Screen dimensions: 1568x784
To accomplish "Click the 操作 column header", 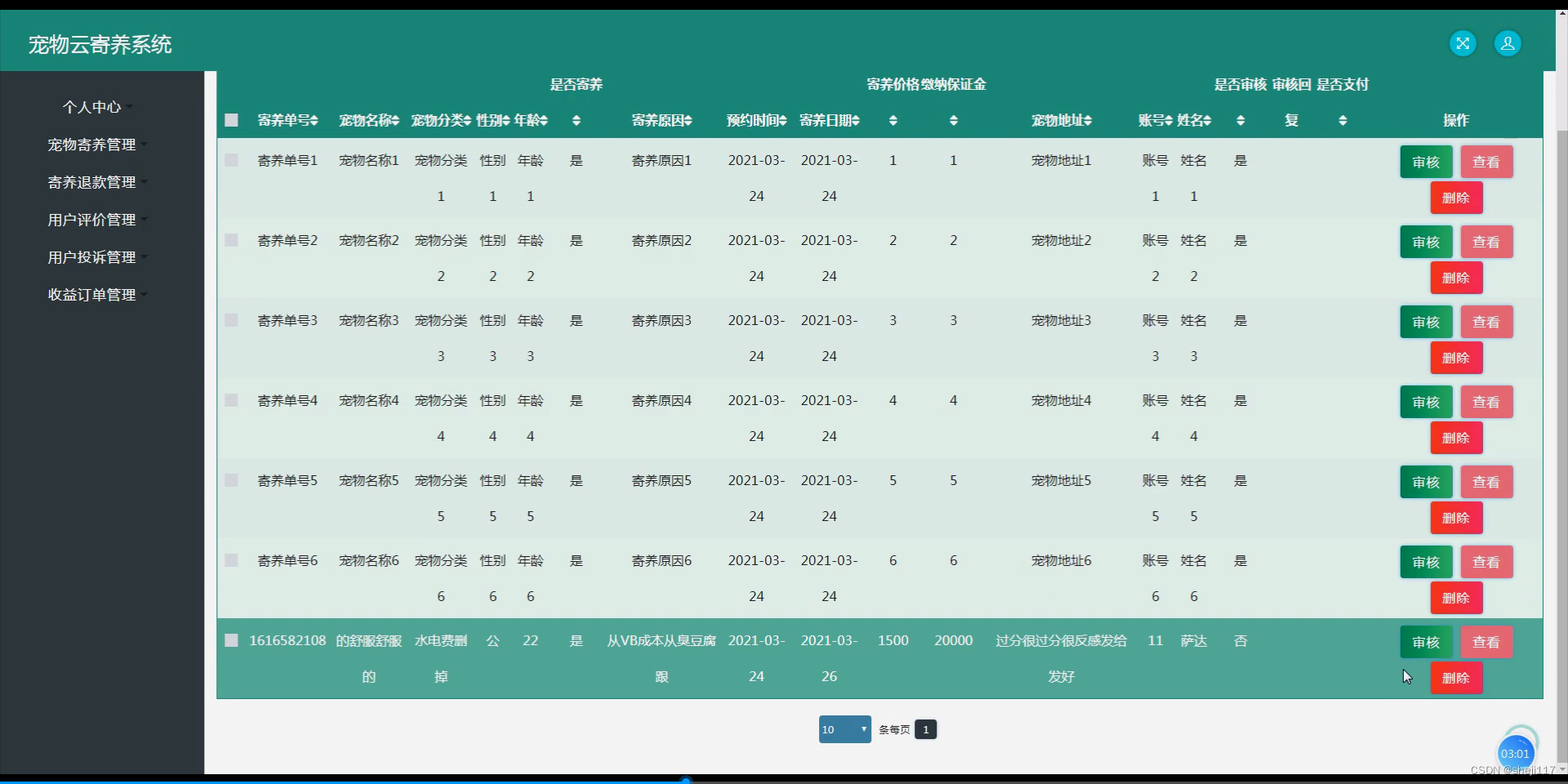I will click(1456, 120).
